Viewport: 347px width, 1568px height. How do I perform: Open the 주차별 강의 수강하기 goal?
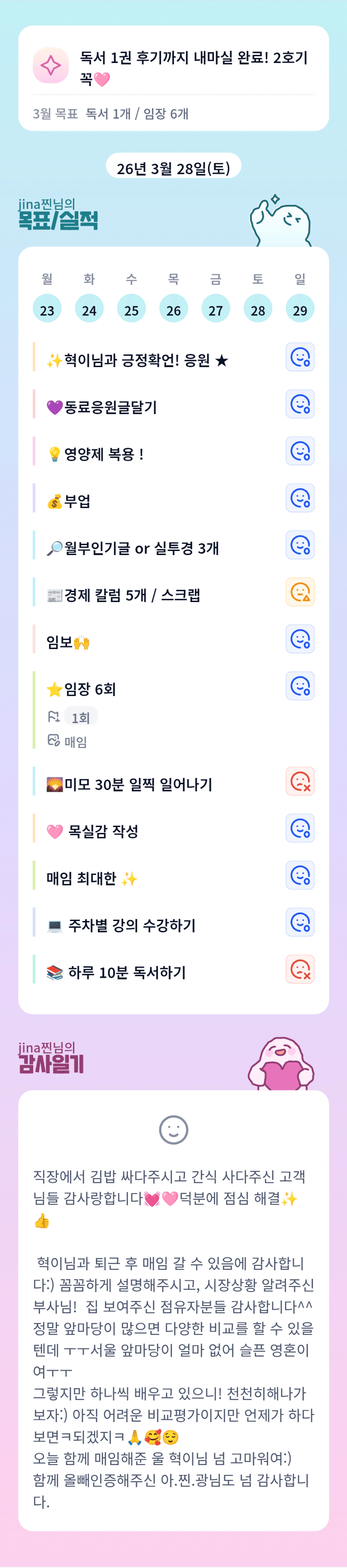131,925
